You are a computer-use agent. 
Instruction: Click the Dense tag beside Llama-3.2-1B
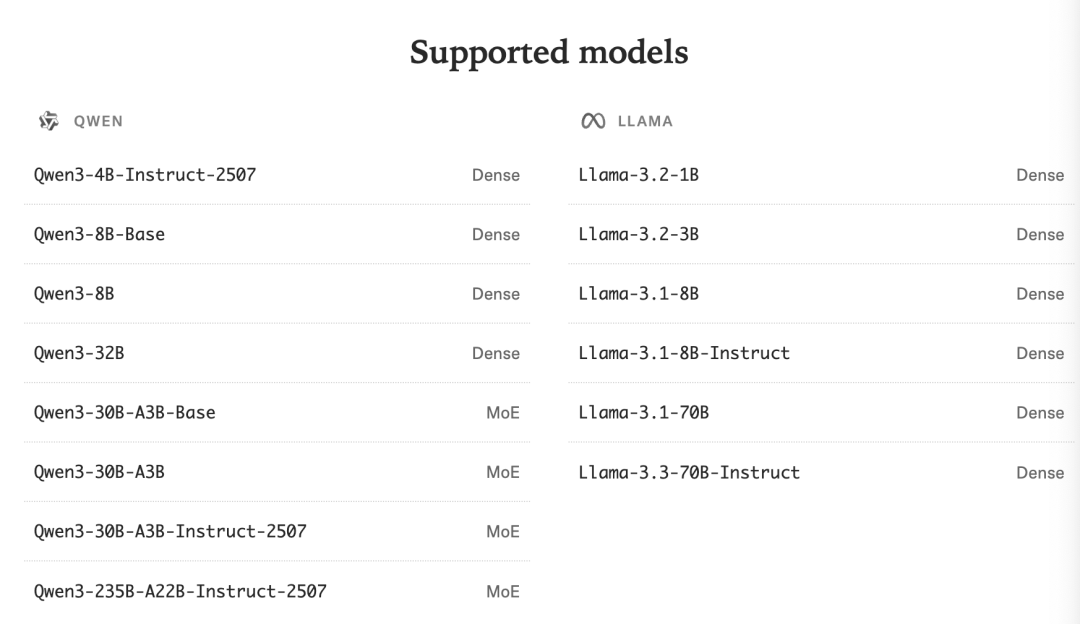(x=1040, y=175)
